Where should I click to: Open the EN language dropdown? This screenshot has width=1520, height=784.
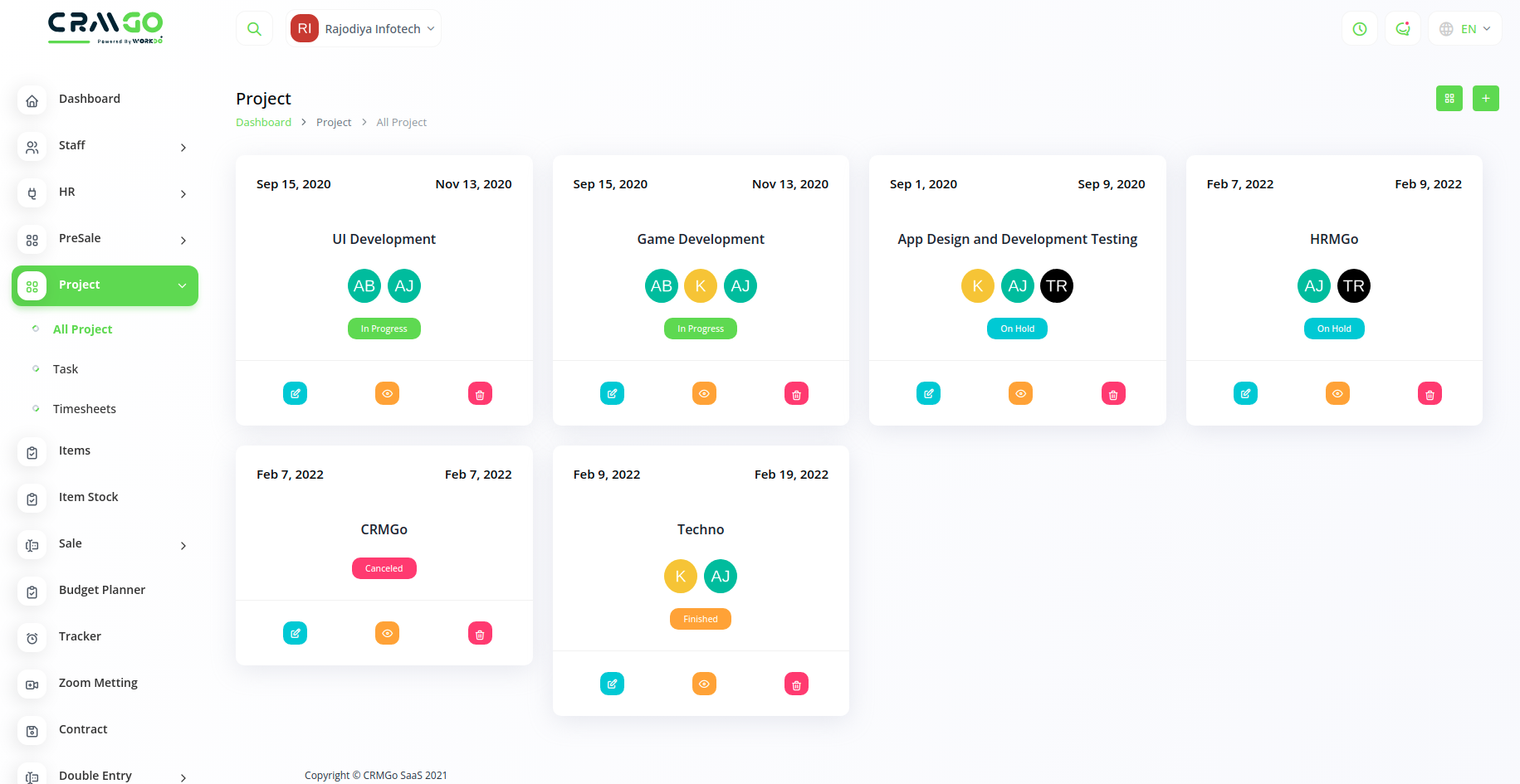point(1466,29)
